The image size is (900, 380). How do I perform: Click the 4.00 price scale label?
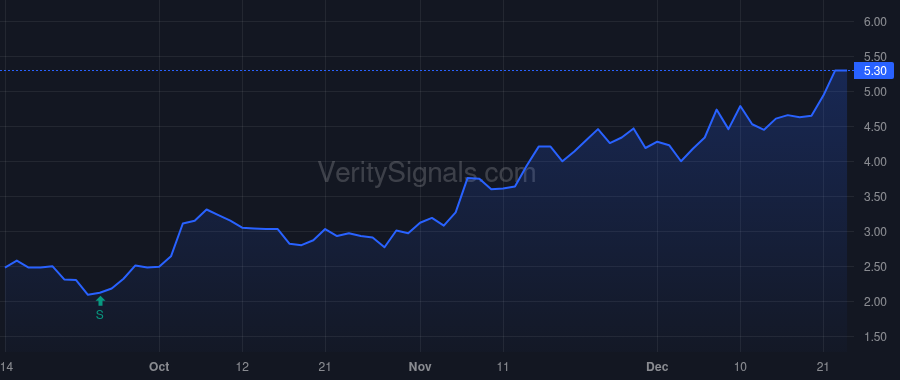coord(875,162)
